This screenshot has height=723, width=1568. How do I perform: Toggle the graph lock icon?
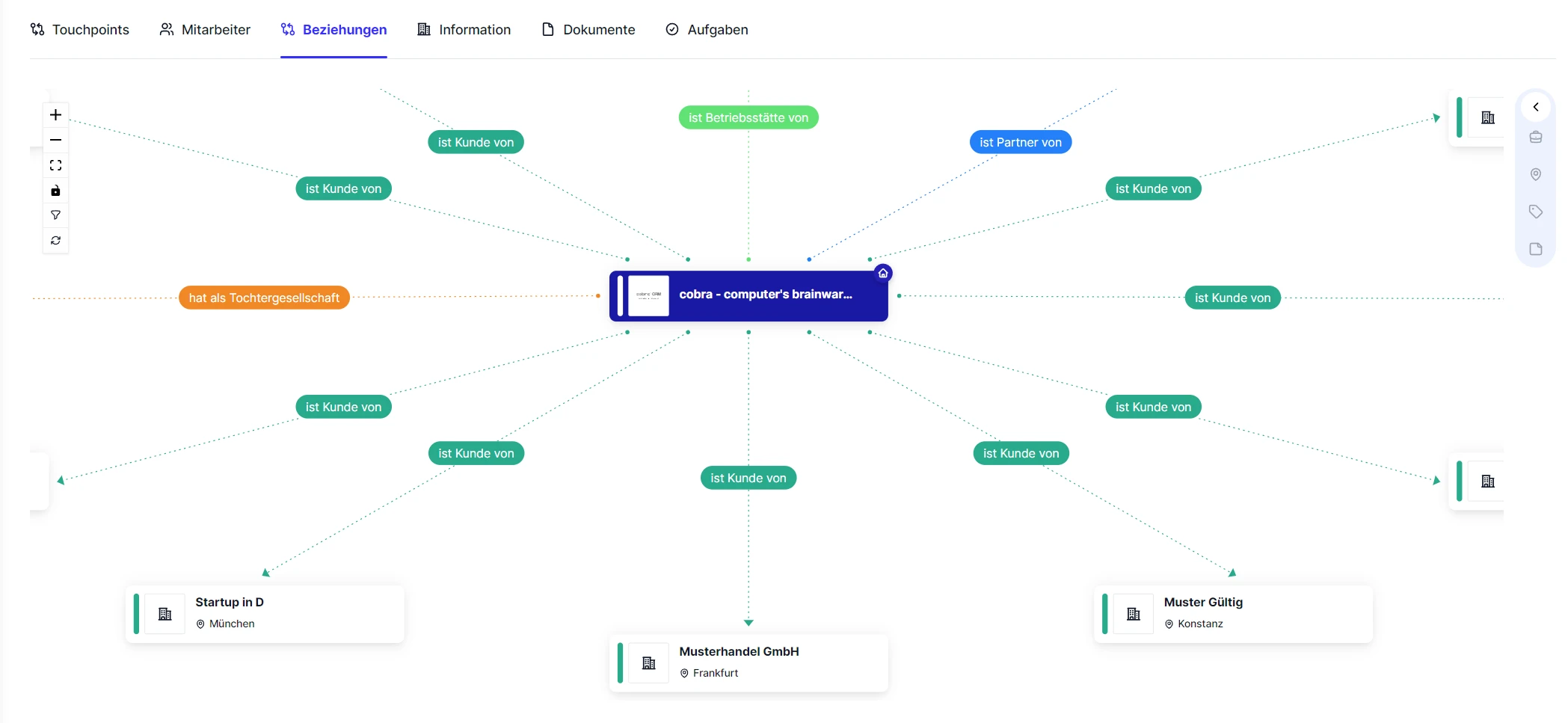click(x=55, y=191)
